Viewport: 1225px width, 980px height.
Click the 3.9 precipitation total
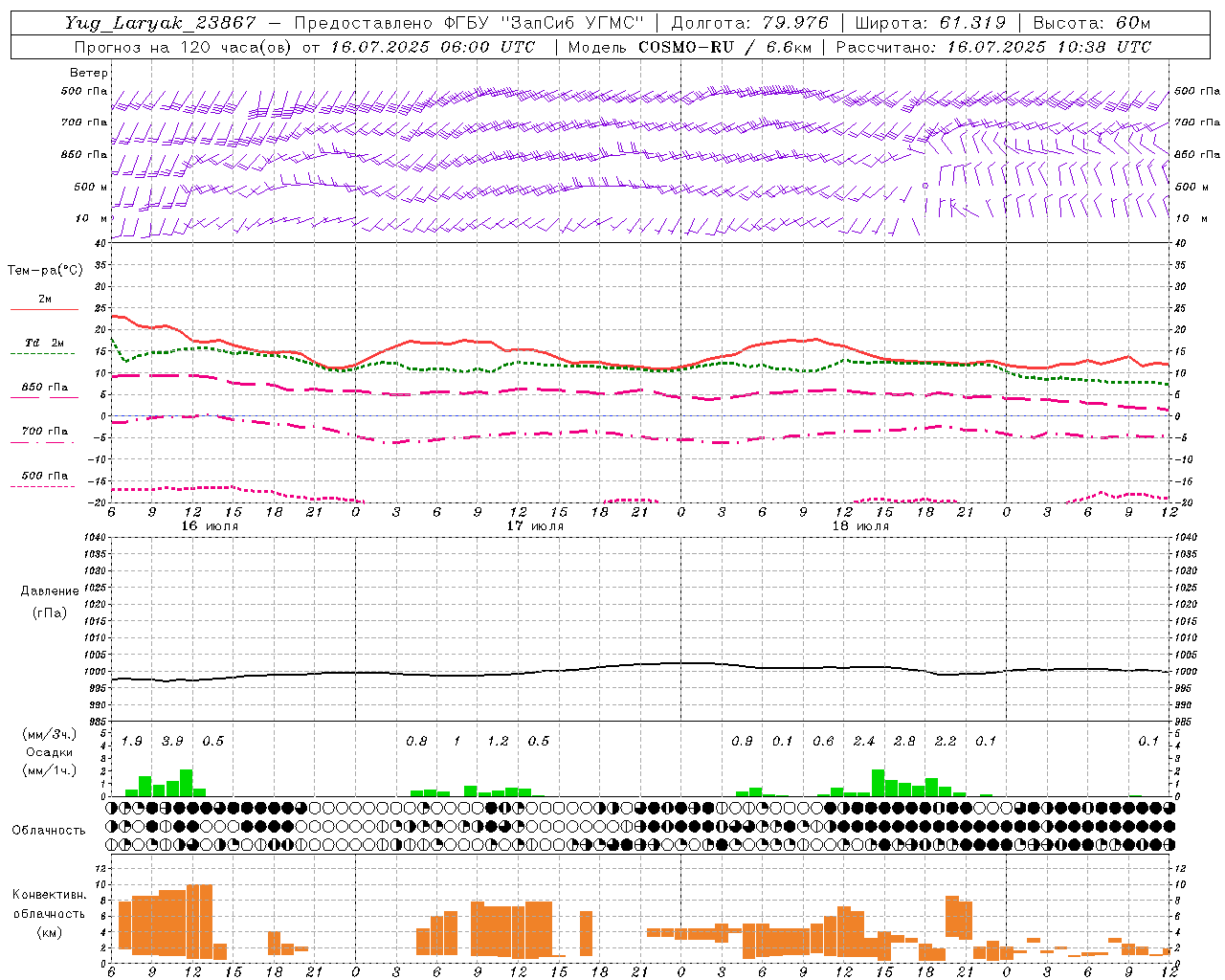point(172,742)
